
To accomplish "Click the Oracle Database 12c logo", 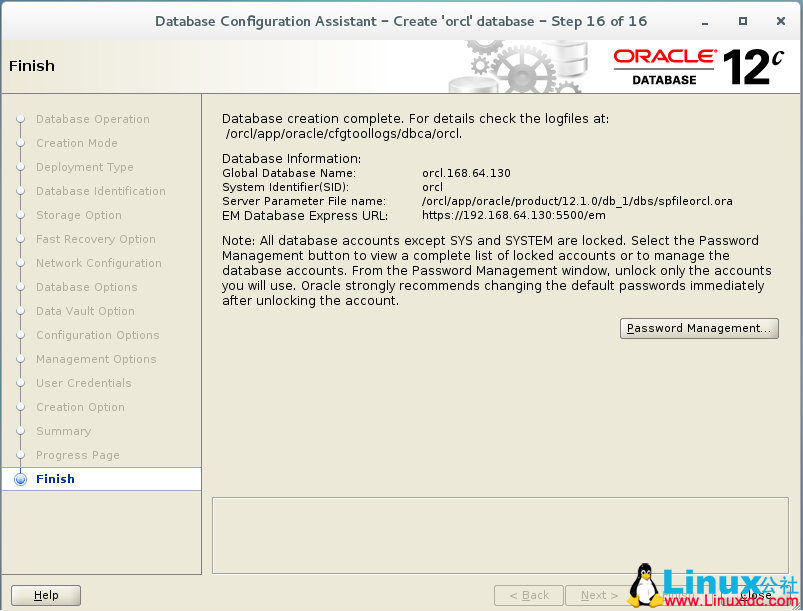I will [x=700, y=66].
